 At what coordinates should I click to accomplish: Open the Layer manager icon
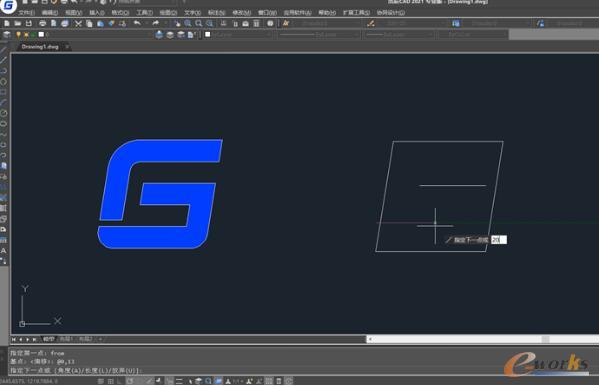click(x=6, y=35)
